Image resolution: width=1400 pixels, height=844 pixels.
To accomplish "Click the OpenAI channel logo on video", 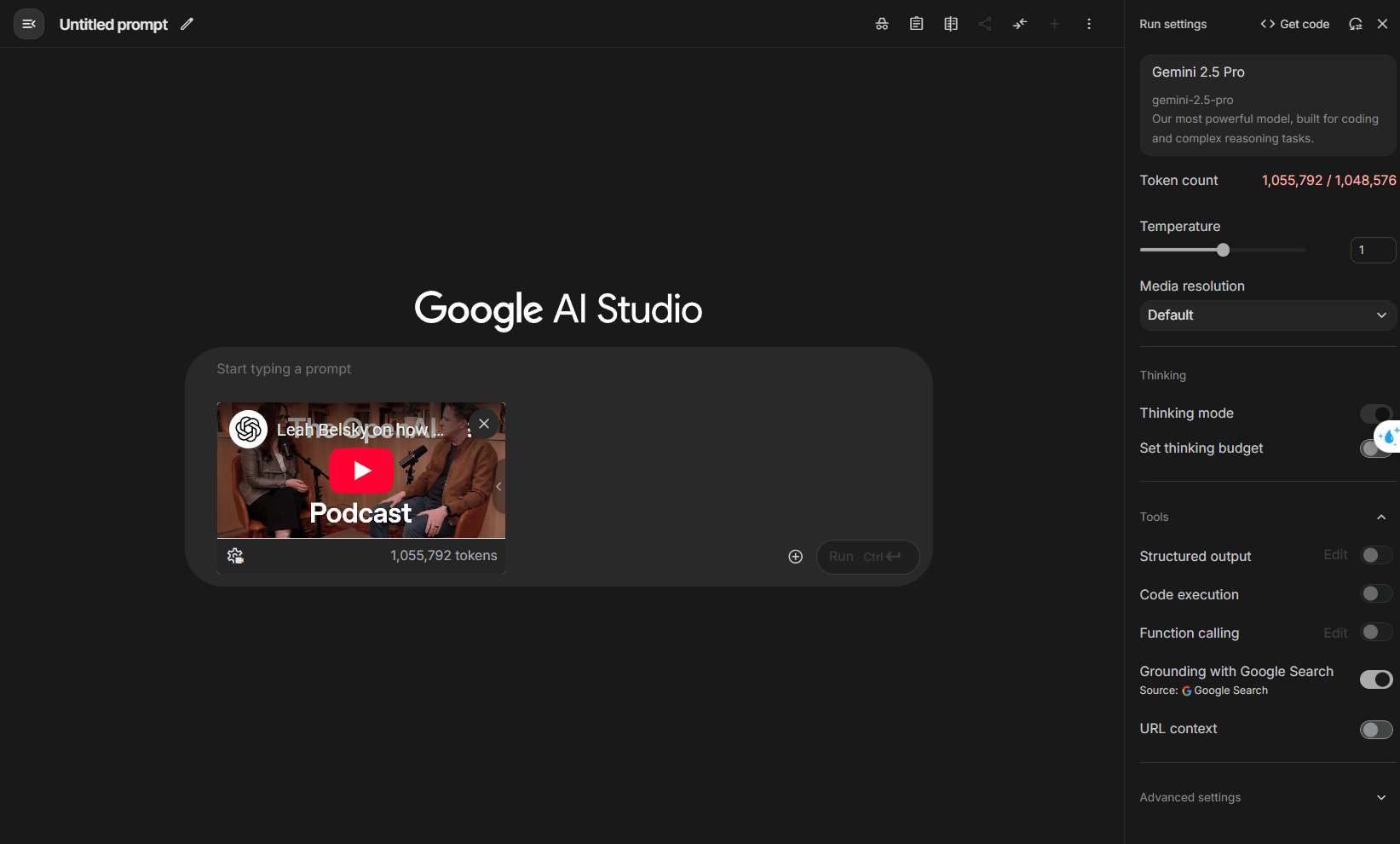I will point(248,430).
